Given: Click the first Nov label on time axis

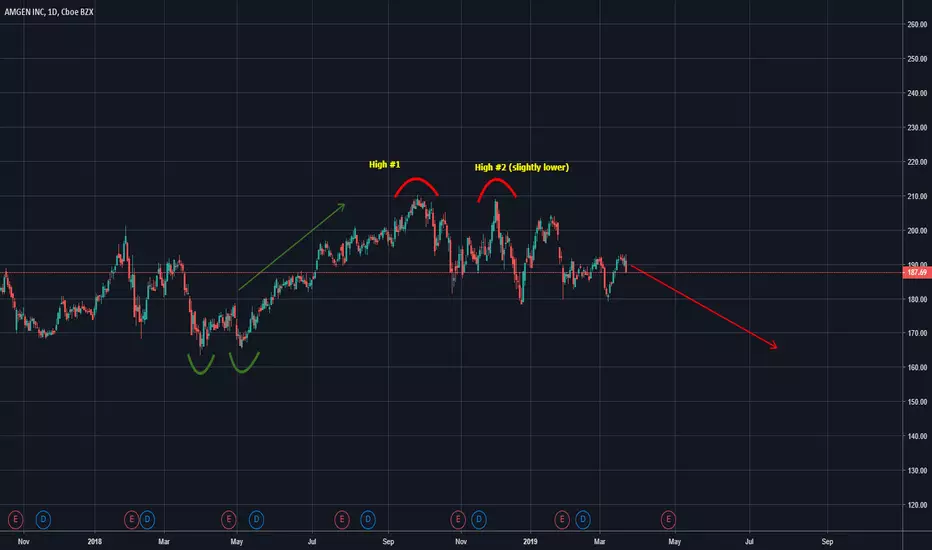Looking at the screenshot, I should tap(23, 542).
